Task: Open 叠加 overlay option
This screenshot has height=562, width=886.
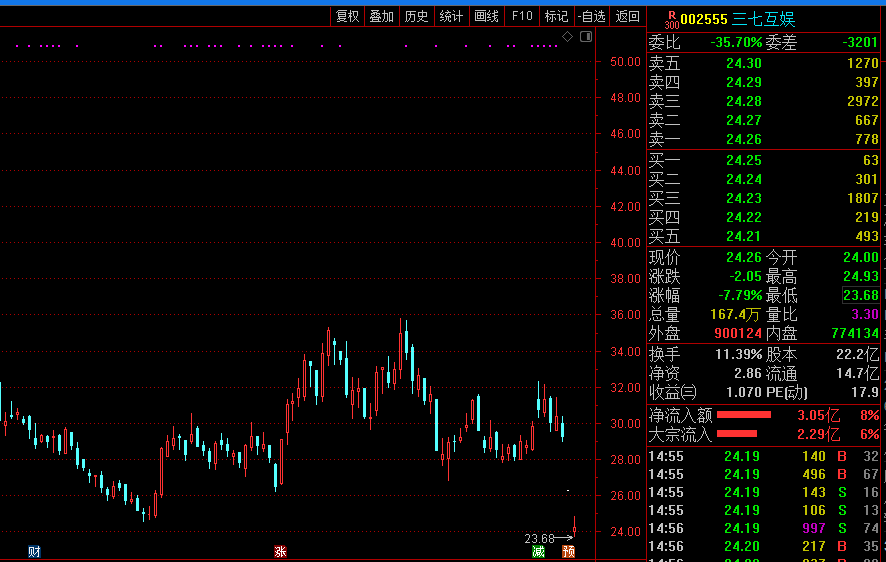Action: tap(381, 16)
